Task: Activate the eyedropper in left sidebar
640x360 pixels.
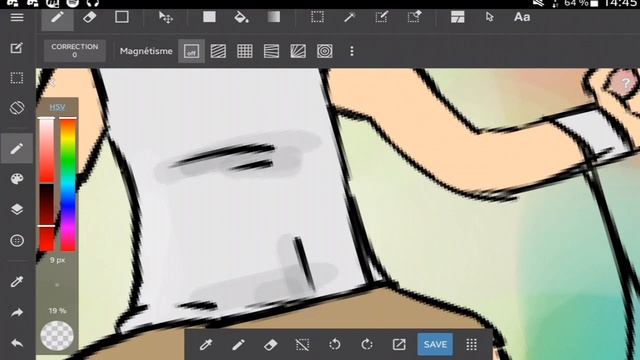Action: 17,282
